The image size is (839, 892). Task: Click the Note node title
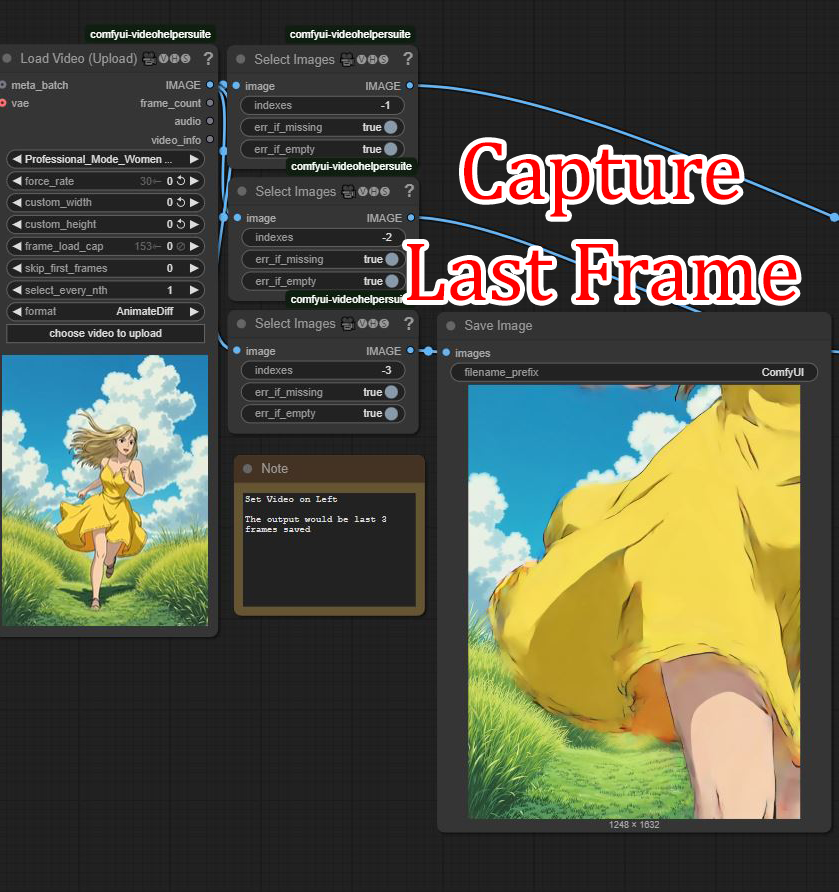274,468
